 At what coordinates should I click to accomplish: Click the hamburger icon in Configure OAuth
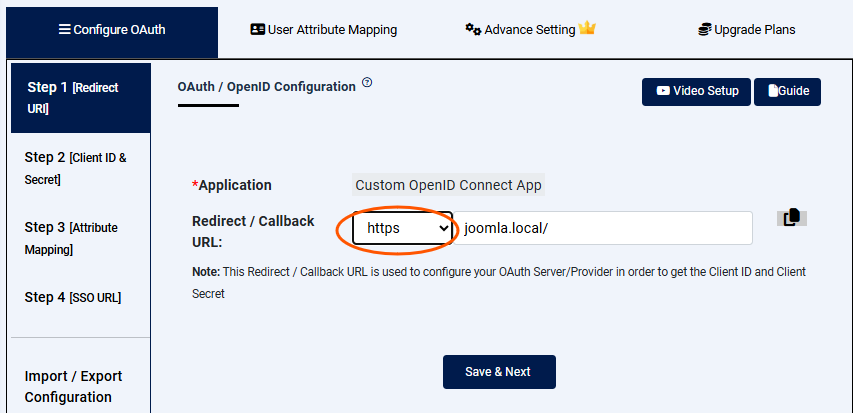[65, 30]
